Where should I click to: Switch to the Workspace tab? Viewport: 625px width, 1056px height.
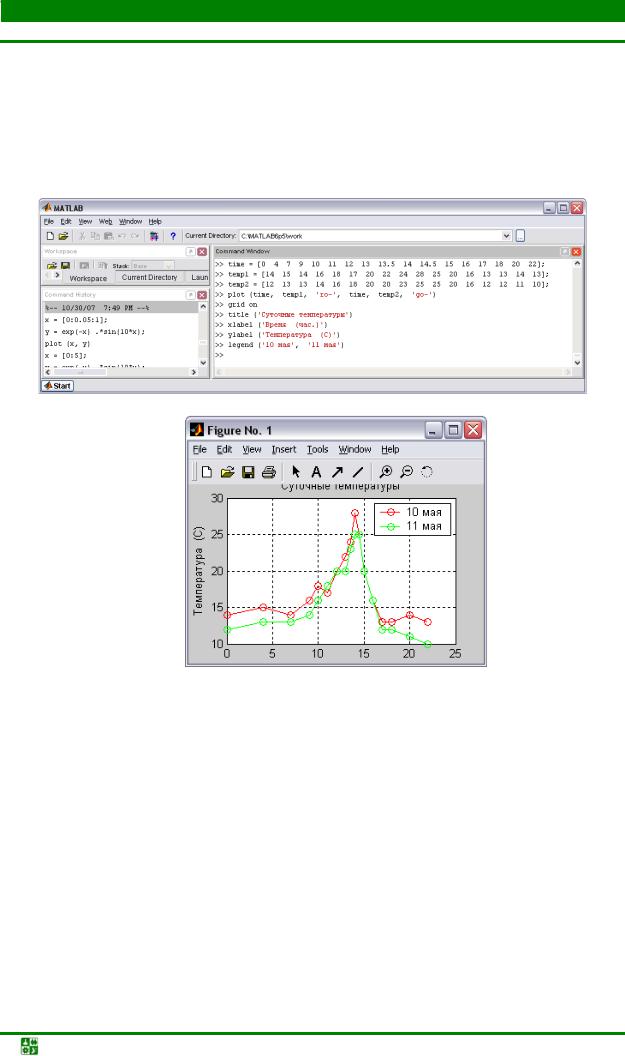point(88,278)
